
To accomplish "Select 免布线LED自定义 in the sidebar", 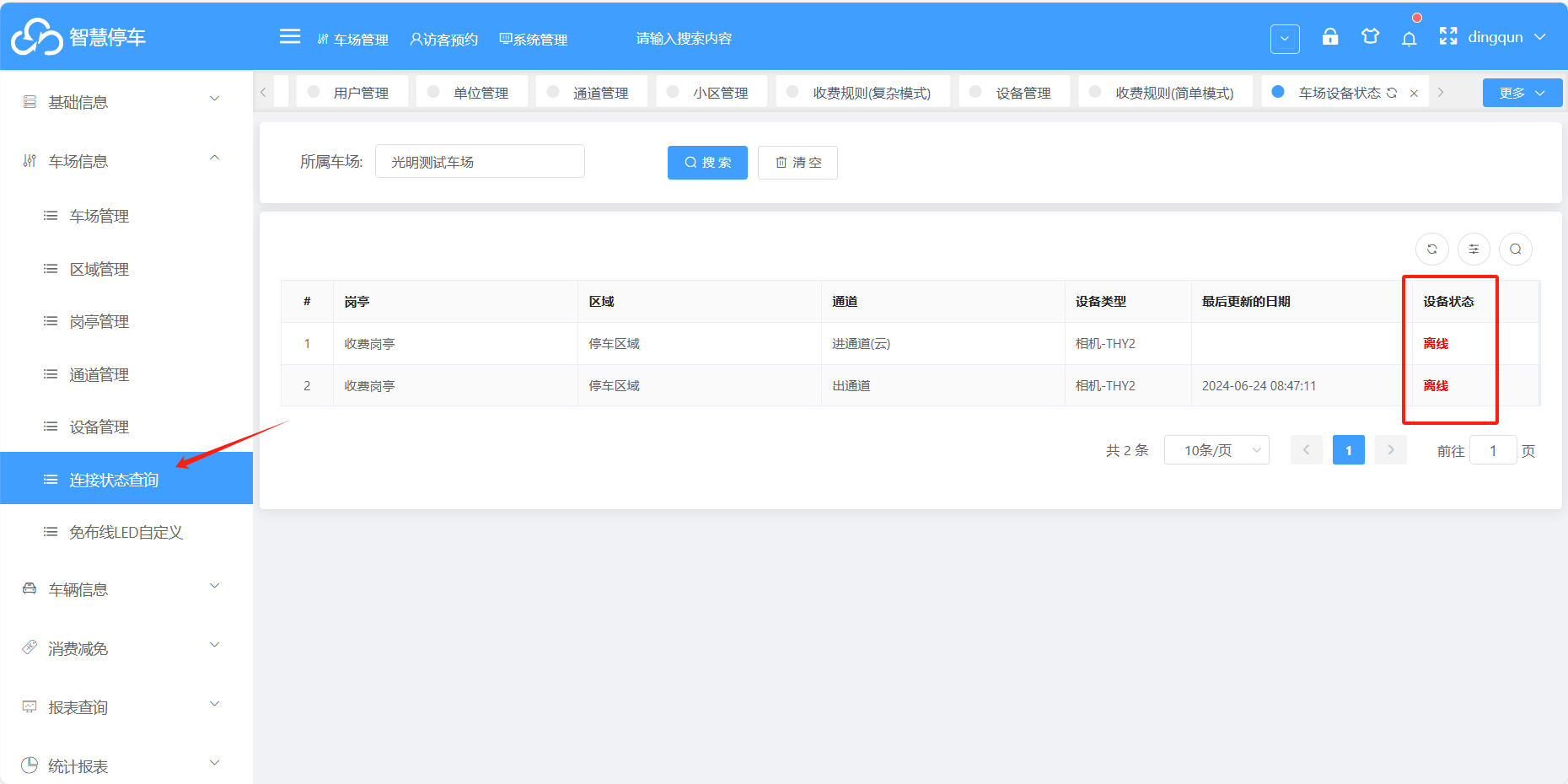I will click(x=126, y=532).
